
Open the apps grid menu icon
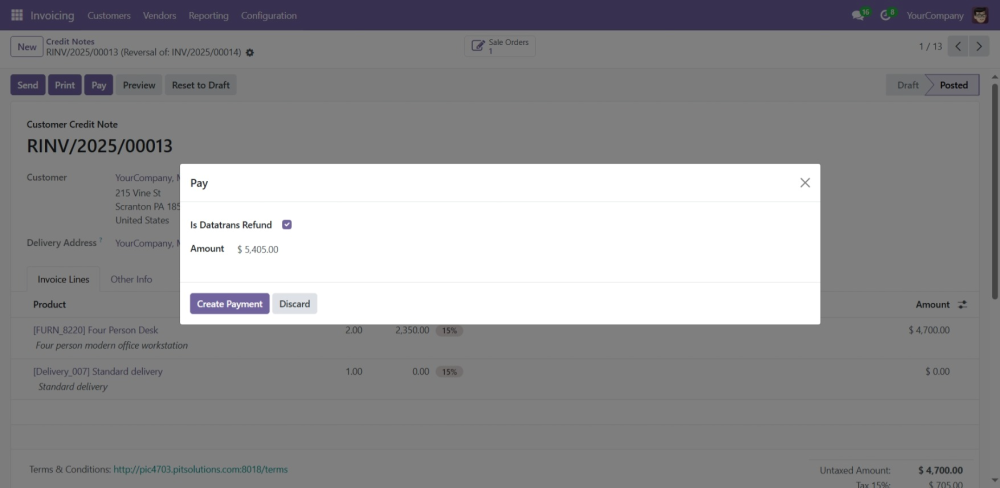(17, 15)
